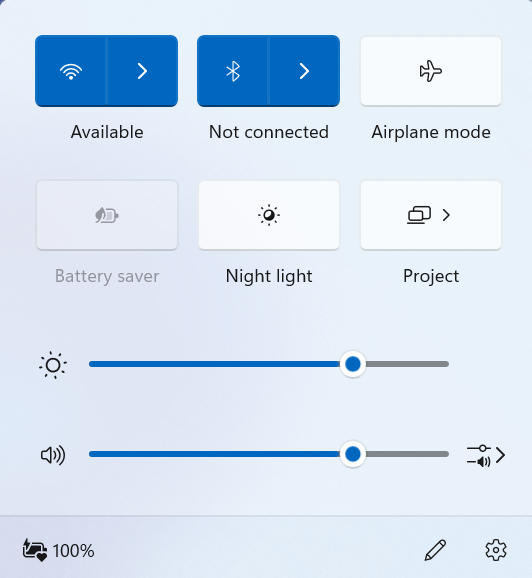532x578 pixels.
Task: Click the brightness slider handle
Action: pyautogui.click(x=353, y=364)
